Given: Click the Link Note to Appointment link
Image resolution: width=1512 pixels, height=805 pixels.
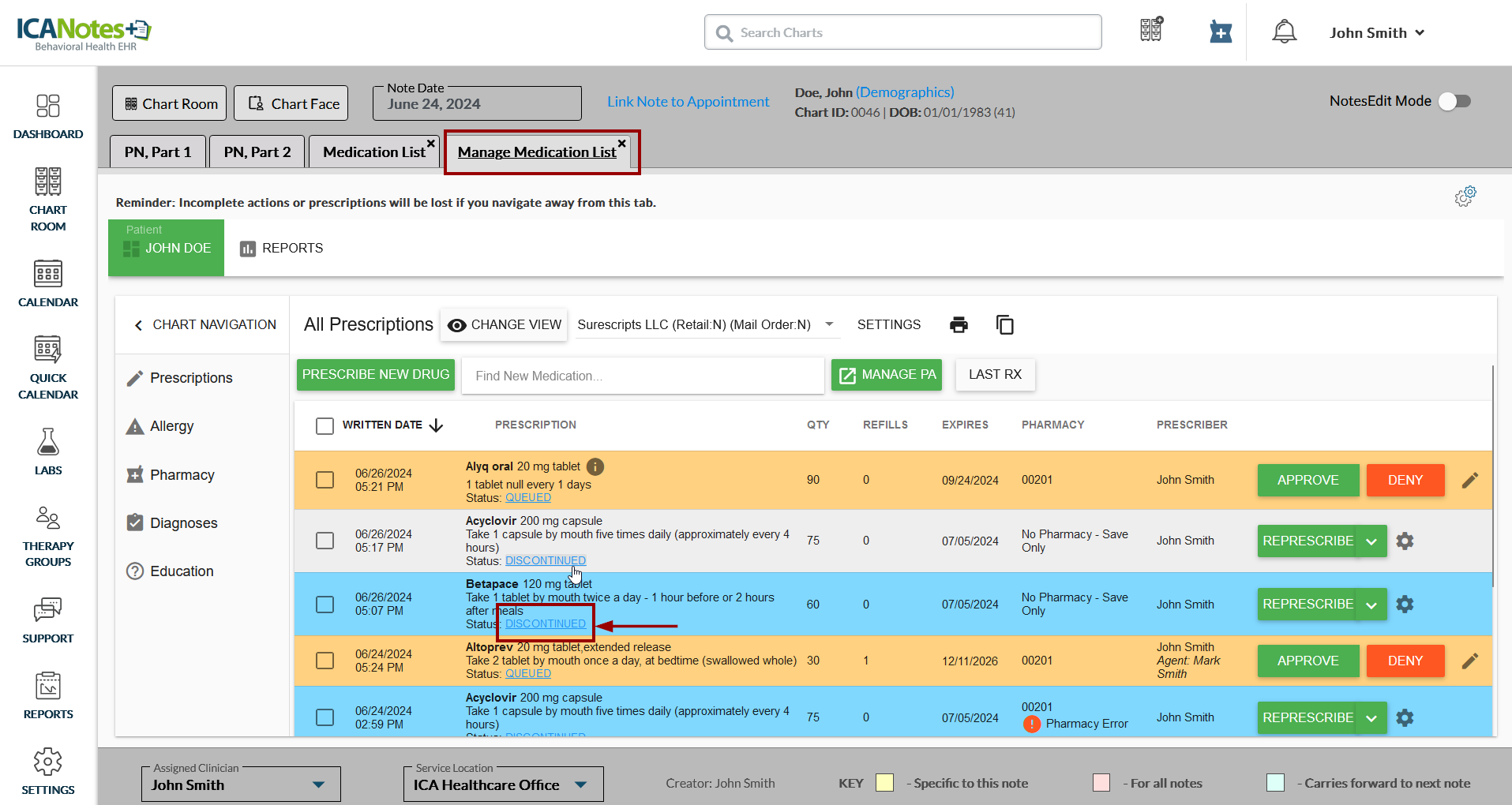Looking at the screenshot, I should point(688,101).
